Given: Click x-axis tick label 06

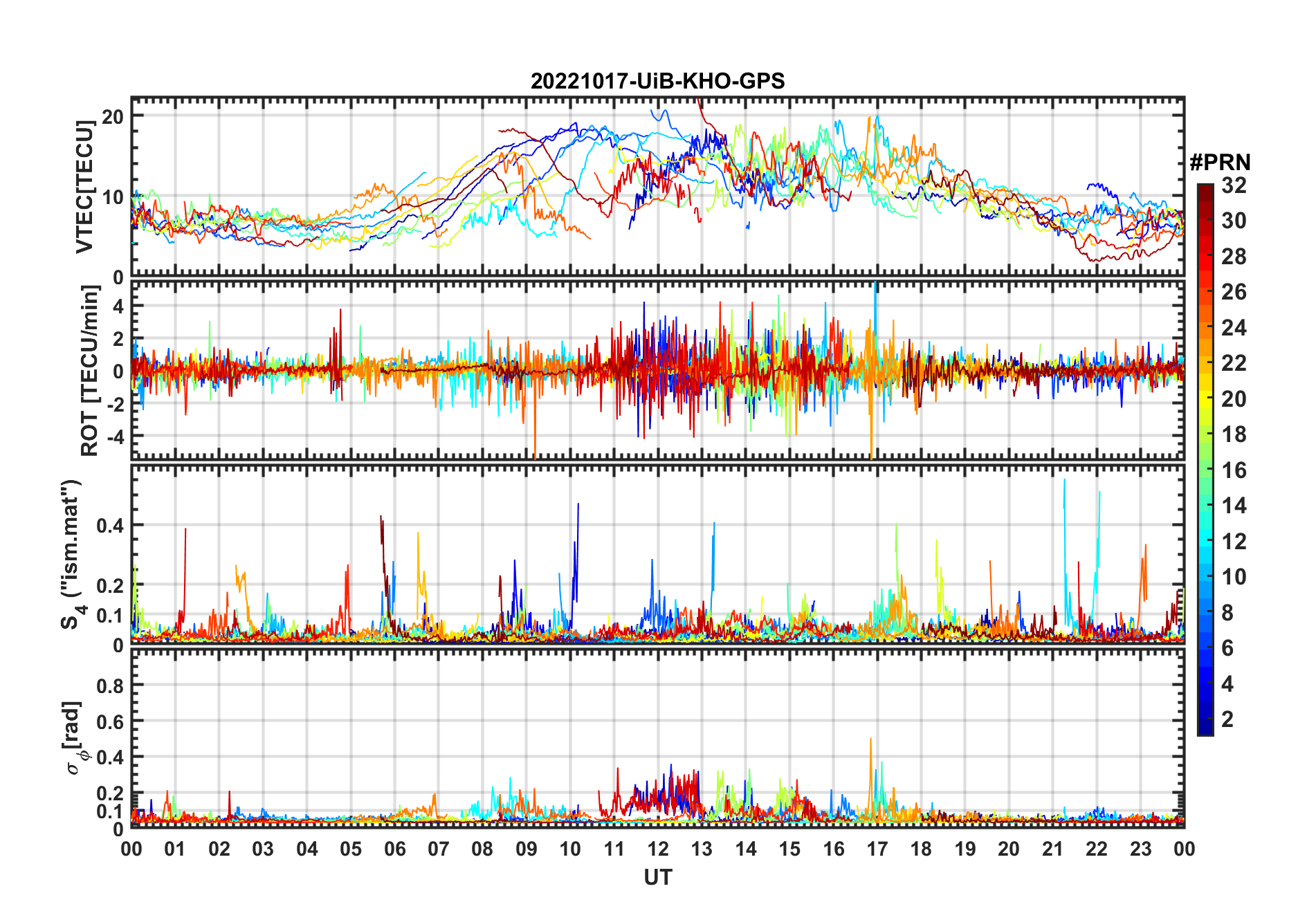Looking at the screenshot, I should click(394, 849).
